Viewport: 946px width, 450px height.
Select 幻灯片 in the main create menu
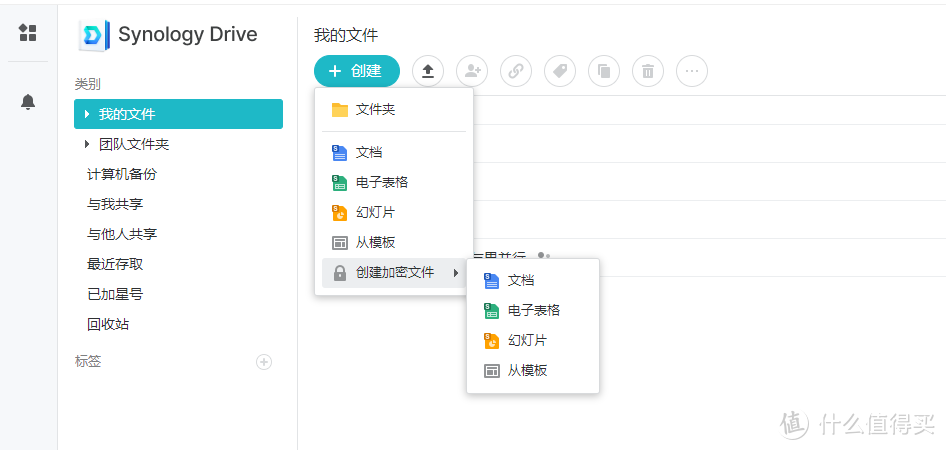[375, 212]
